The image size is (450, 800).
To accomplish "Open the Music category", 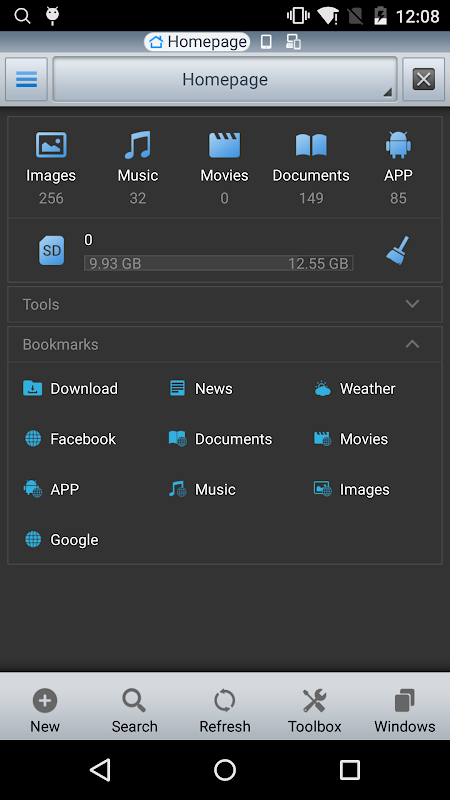I will click(138, 167).
